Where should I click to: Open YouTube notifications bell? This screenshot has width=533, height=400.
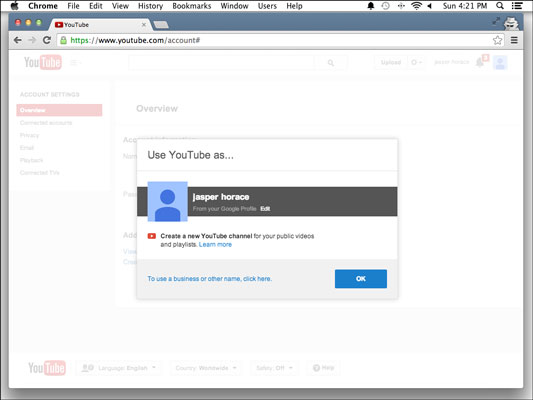click(x=481, y=62)
